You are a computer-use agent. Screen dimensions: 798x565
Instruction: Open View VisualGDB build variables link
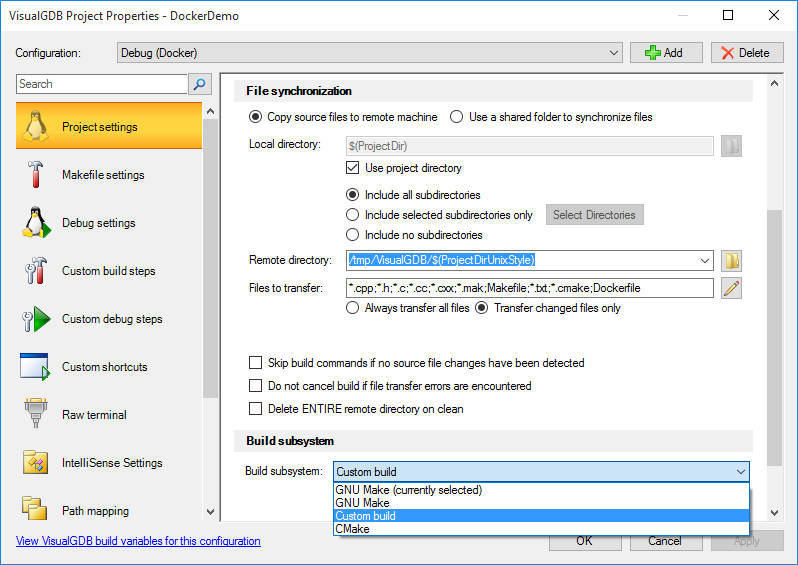point(138,541)
